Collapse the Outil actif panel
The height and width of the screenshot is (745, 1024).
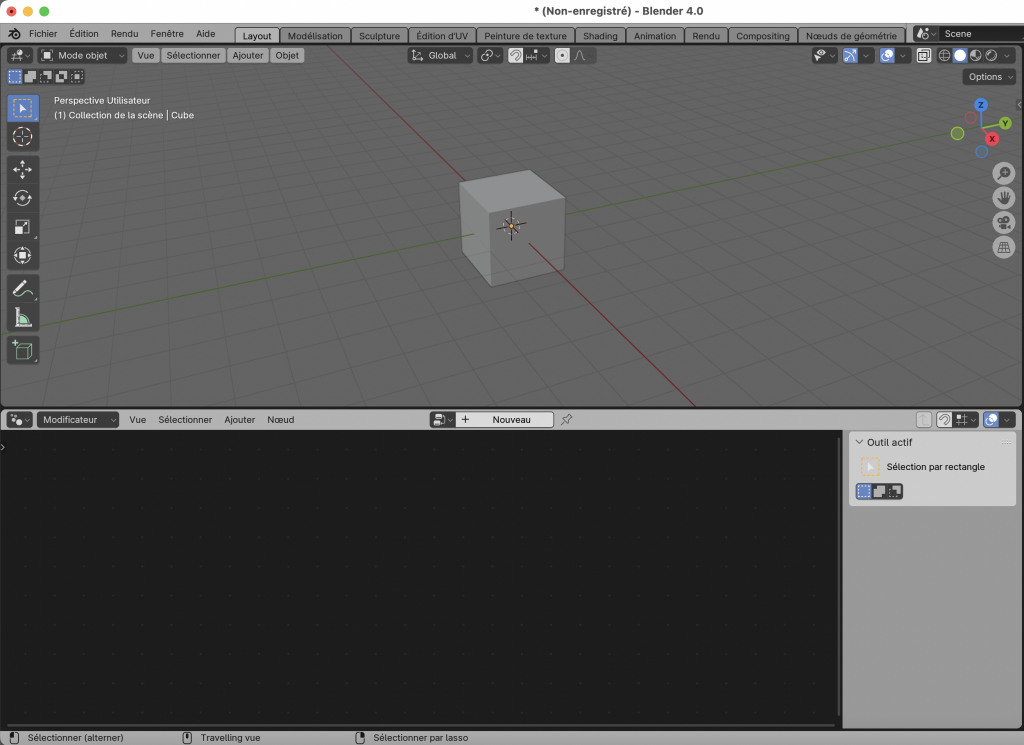859,442
